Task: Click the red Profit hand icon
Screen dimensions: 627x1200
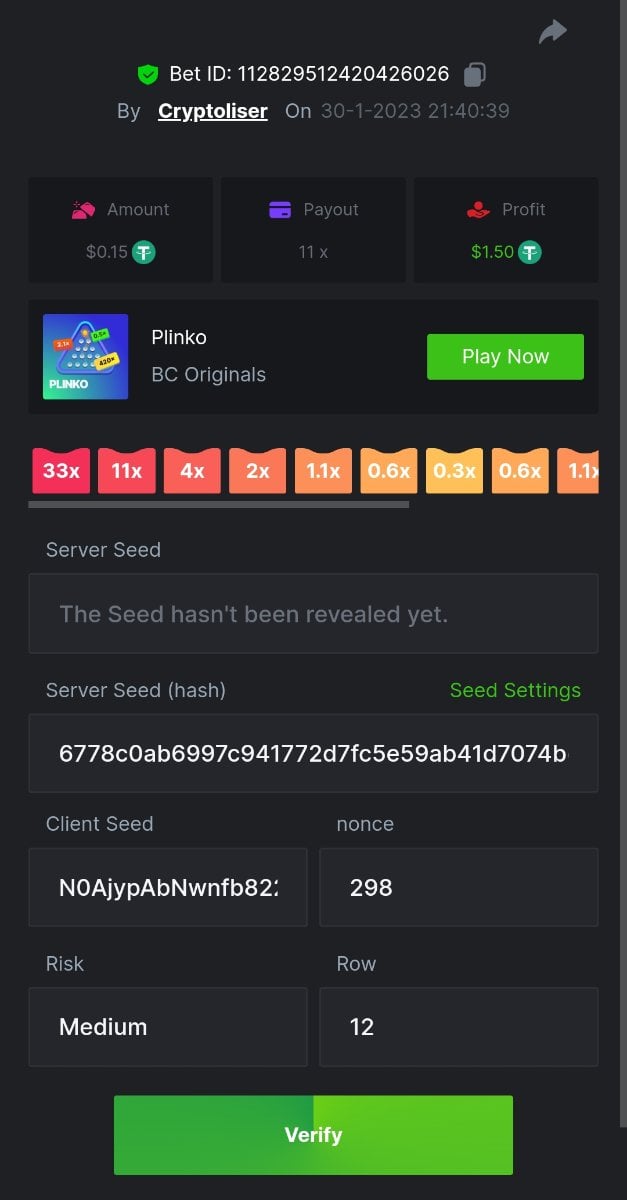Action: click(x=478, y=210)
